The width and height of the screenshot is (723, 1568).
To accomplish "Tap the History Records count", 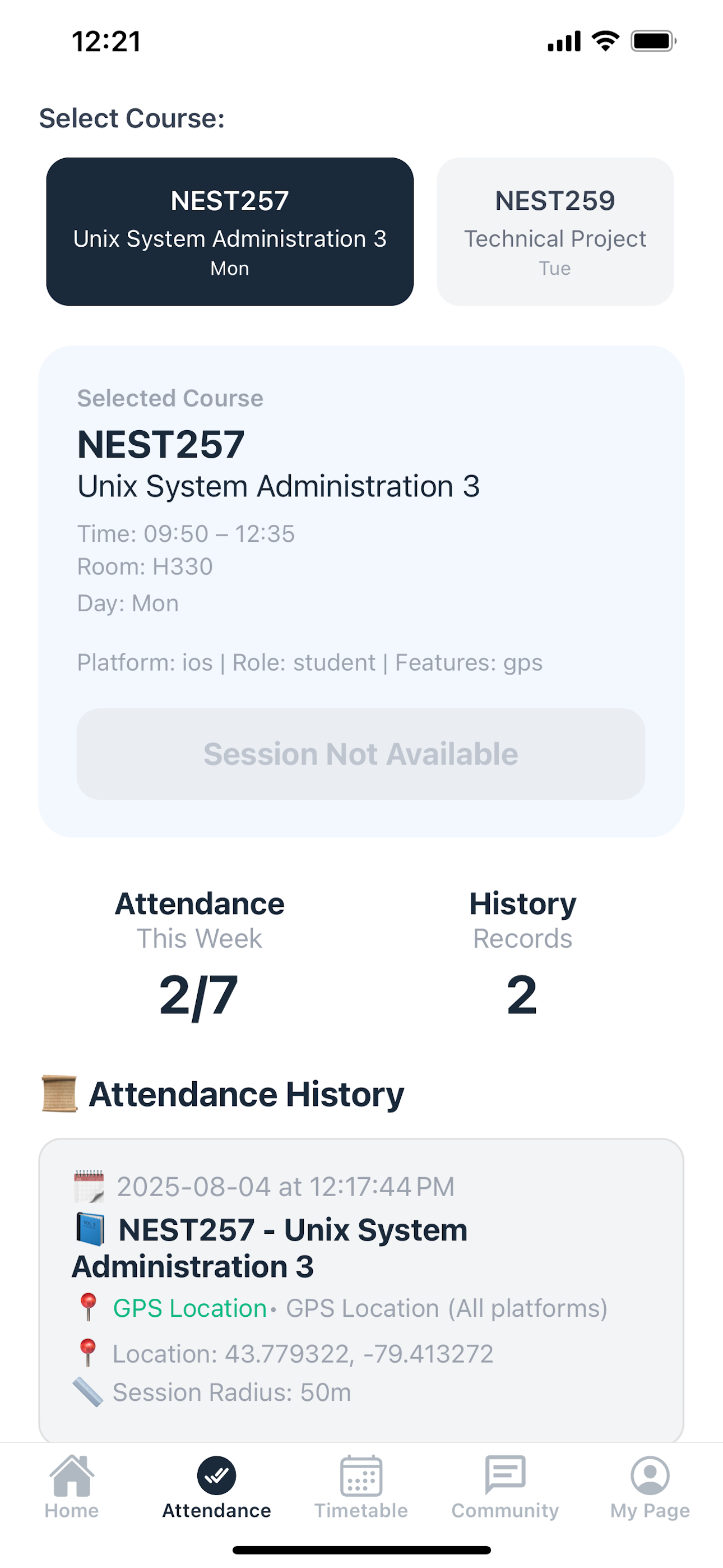I will [522, 994].
